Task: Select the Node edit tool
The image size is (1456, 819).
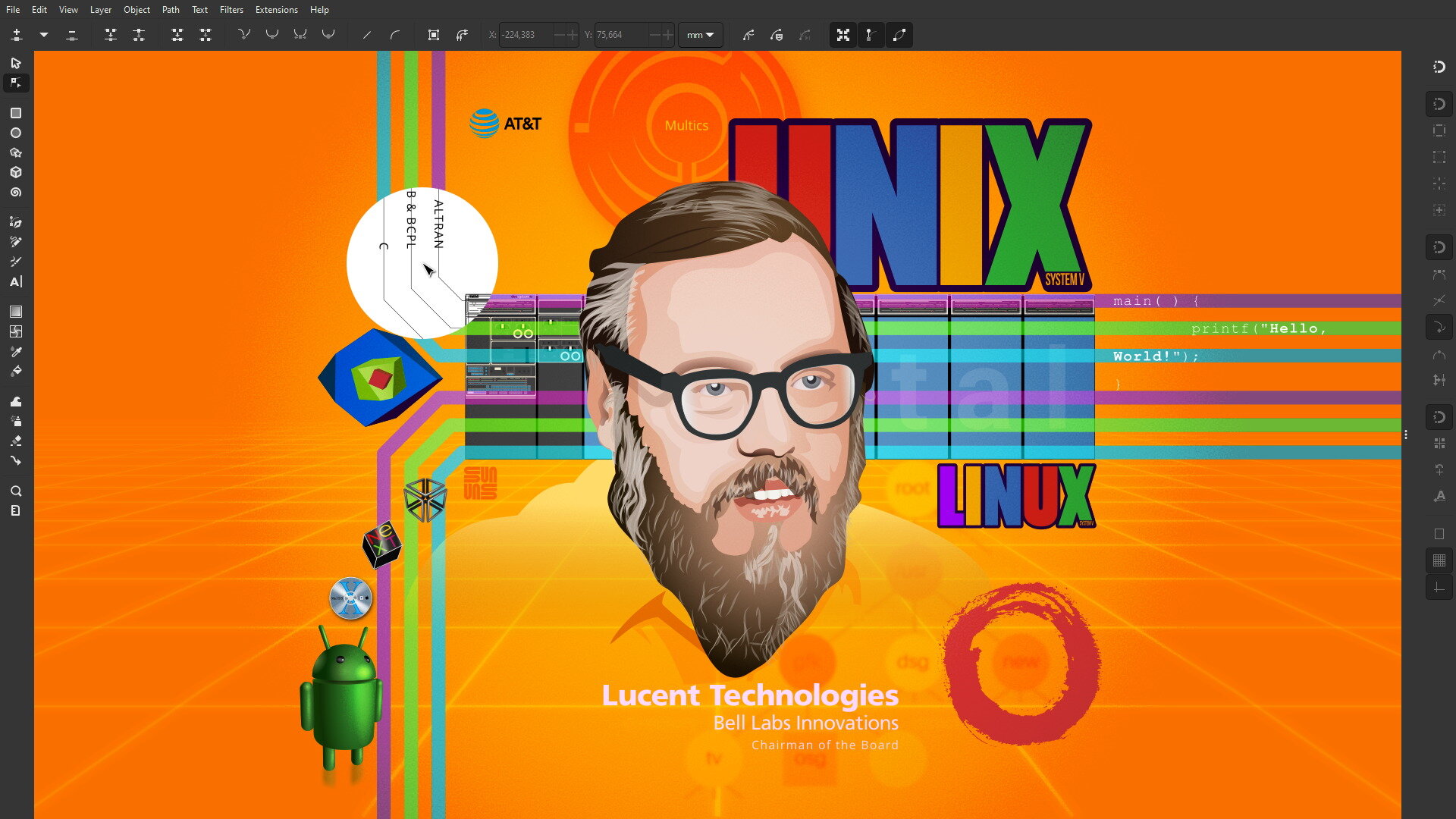Action: [16, 83]
